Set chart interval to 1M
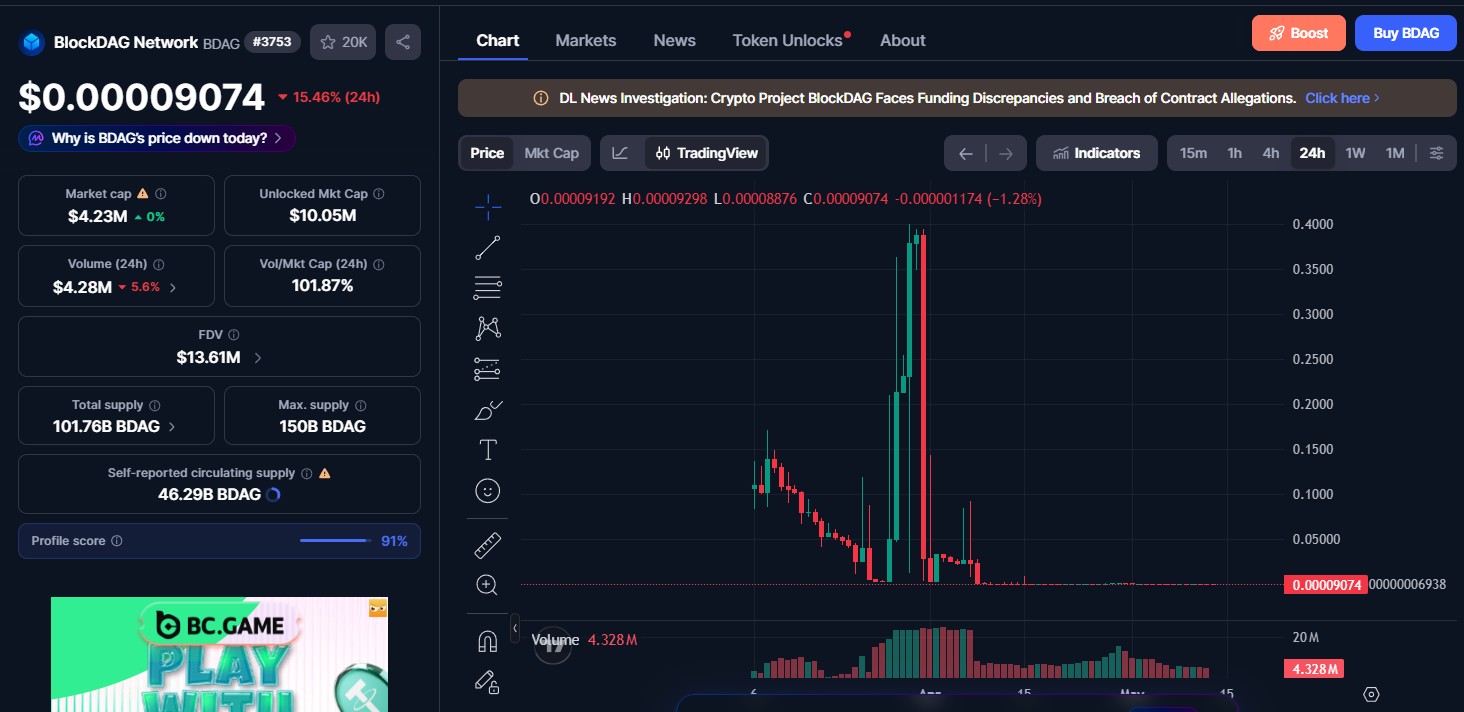The height and width of the screenshot is (712, 1464). pyautogui.click(x=1395, y=153)
